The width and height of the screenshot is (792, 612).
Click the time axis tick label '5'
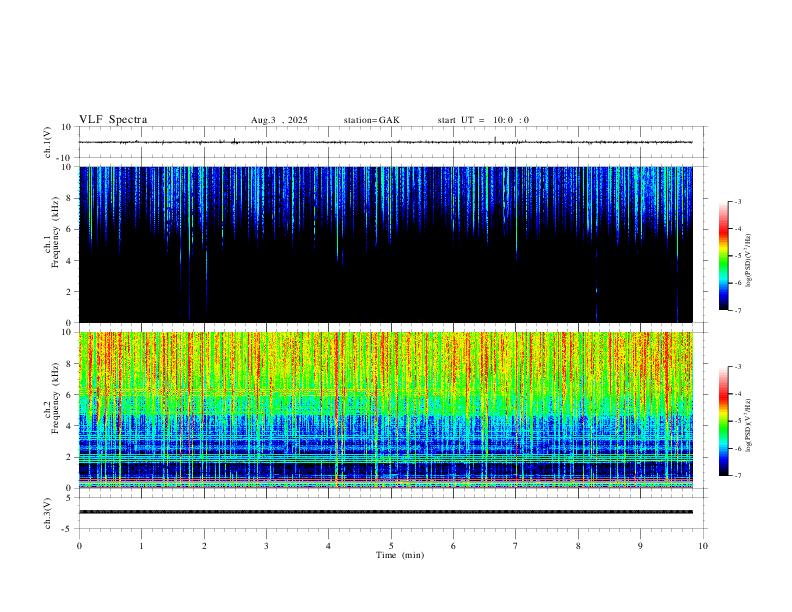tap(391, 546)
